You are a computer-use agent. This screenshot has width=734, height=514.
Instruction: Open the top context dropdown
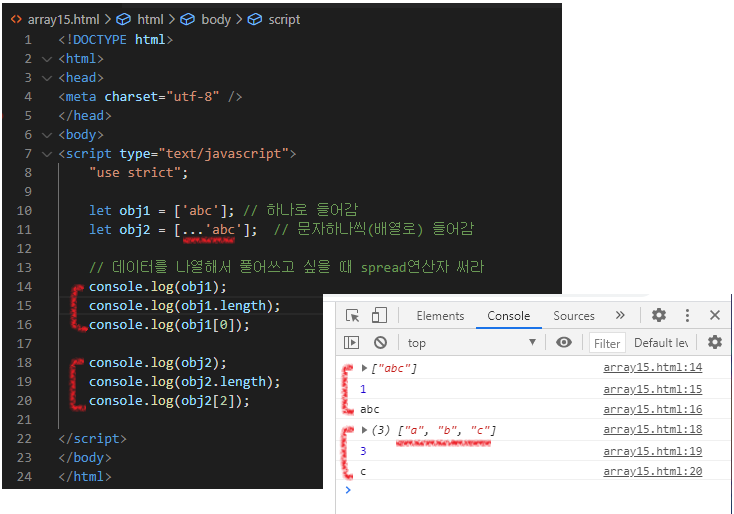click(x=471, y=343)
